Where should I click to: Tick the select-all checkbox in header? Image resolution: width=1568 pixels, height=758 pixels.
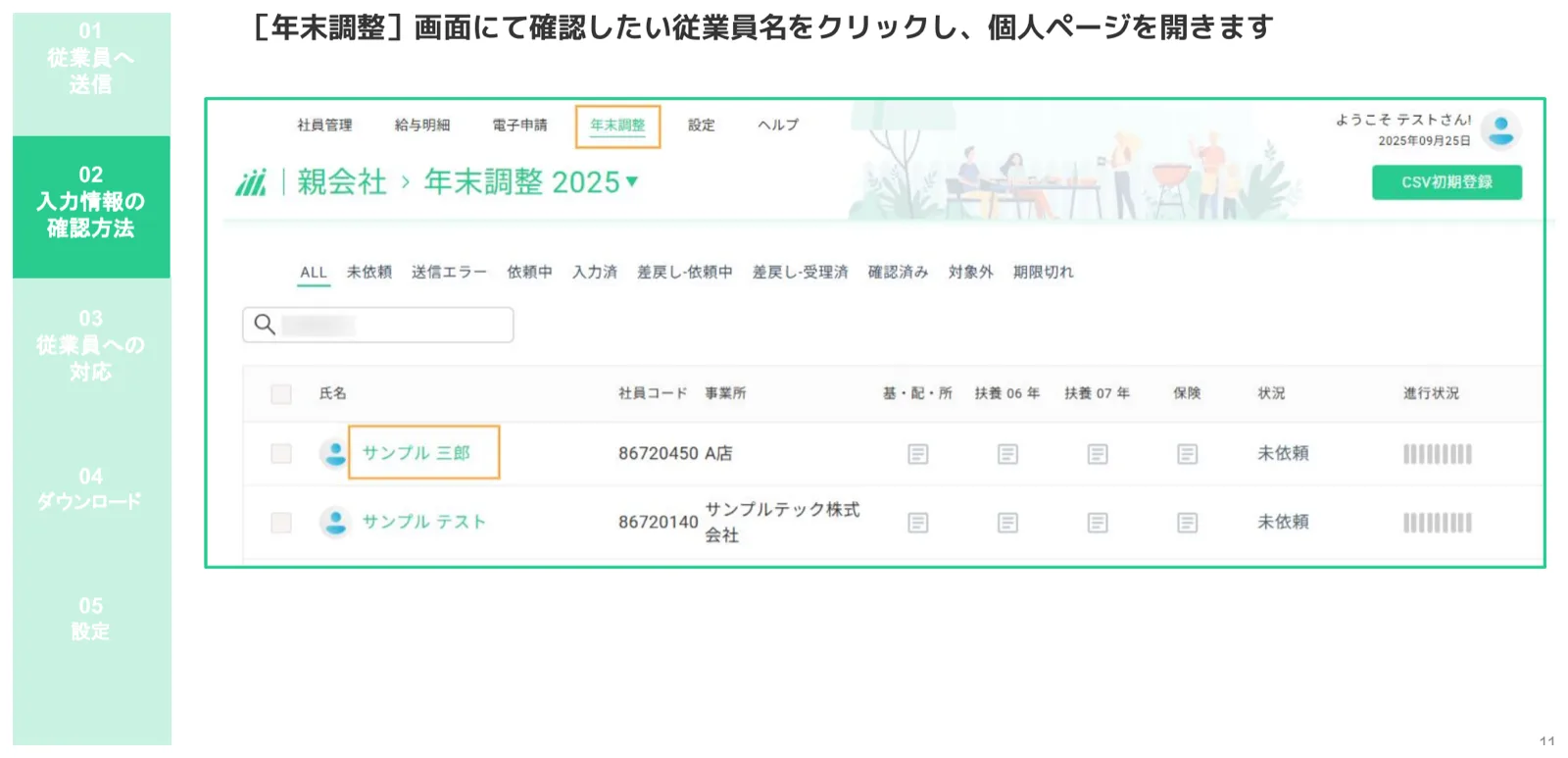pos(281,394)
